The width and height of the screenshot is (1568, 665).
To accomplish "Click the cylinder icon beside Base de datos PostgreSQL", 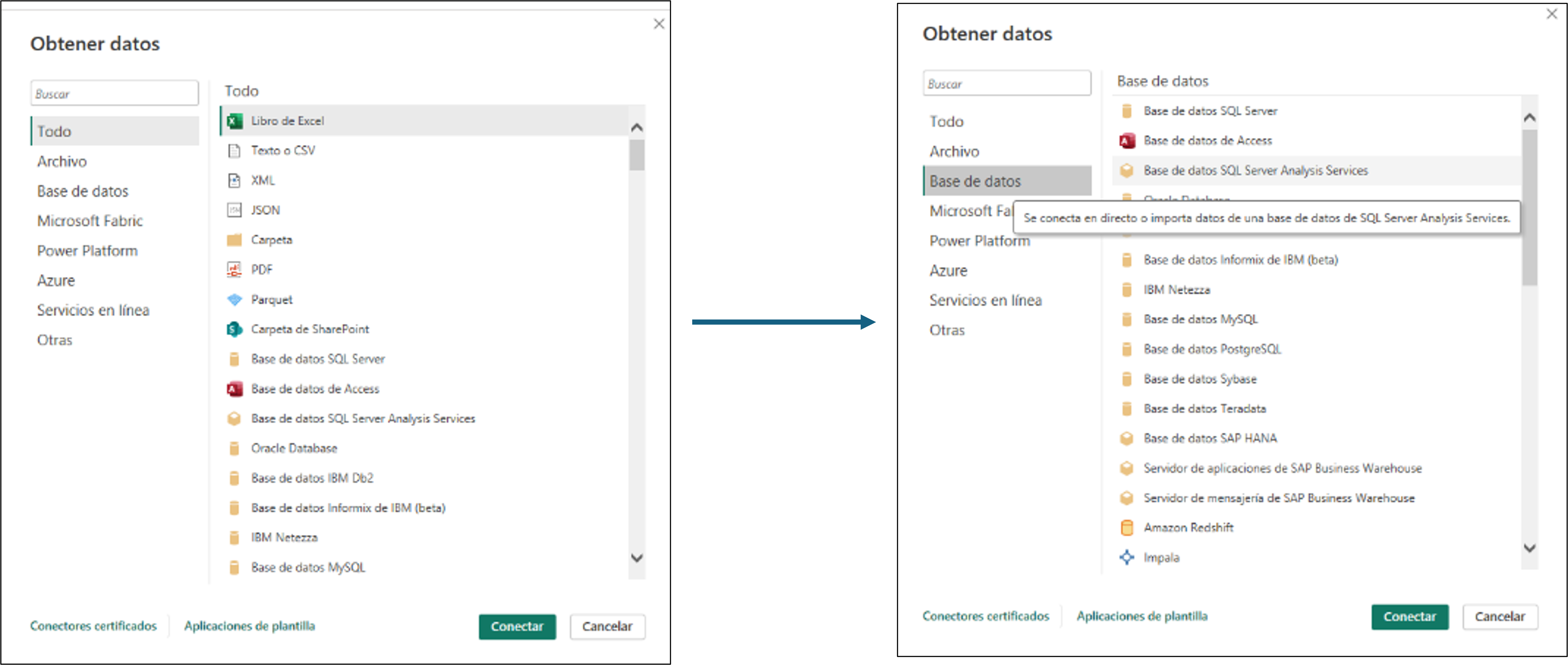I will pyautogui.click(x=1127, y=349).
